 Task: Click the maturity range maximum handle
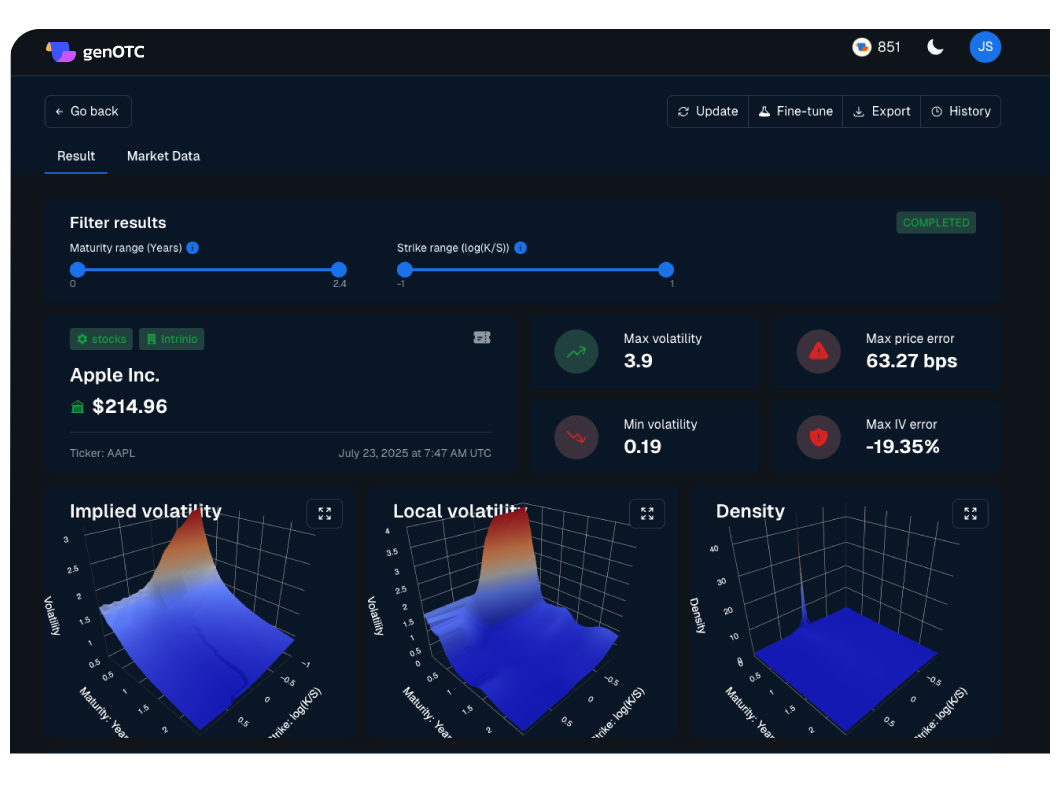click(x=339, y=270)
